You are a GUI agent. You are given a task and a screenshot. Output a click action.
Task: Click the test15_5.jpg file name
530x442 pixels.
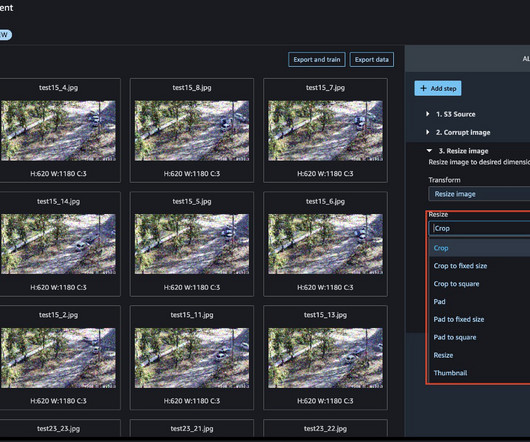click(x=192, y=201)
